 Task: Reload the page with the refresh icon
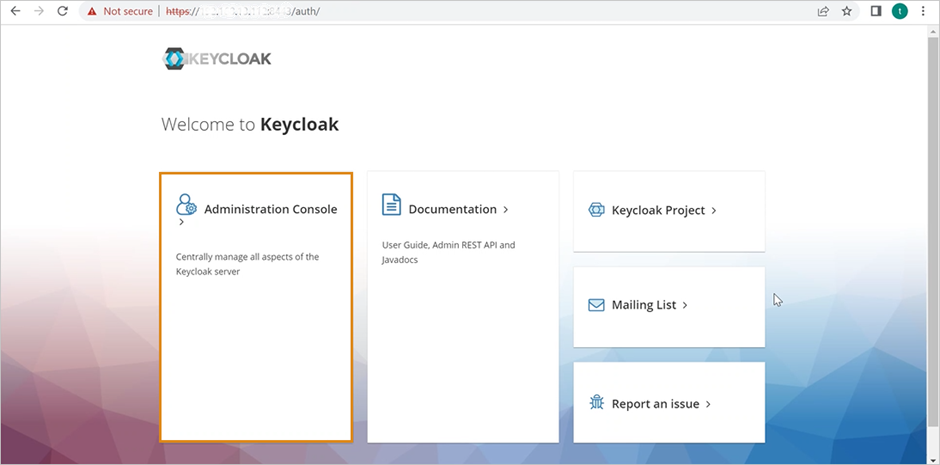tap(62, 12)
